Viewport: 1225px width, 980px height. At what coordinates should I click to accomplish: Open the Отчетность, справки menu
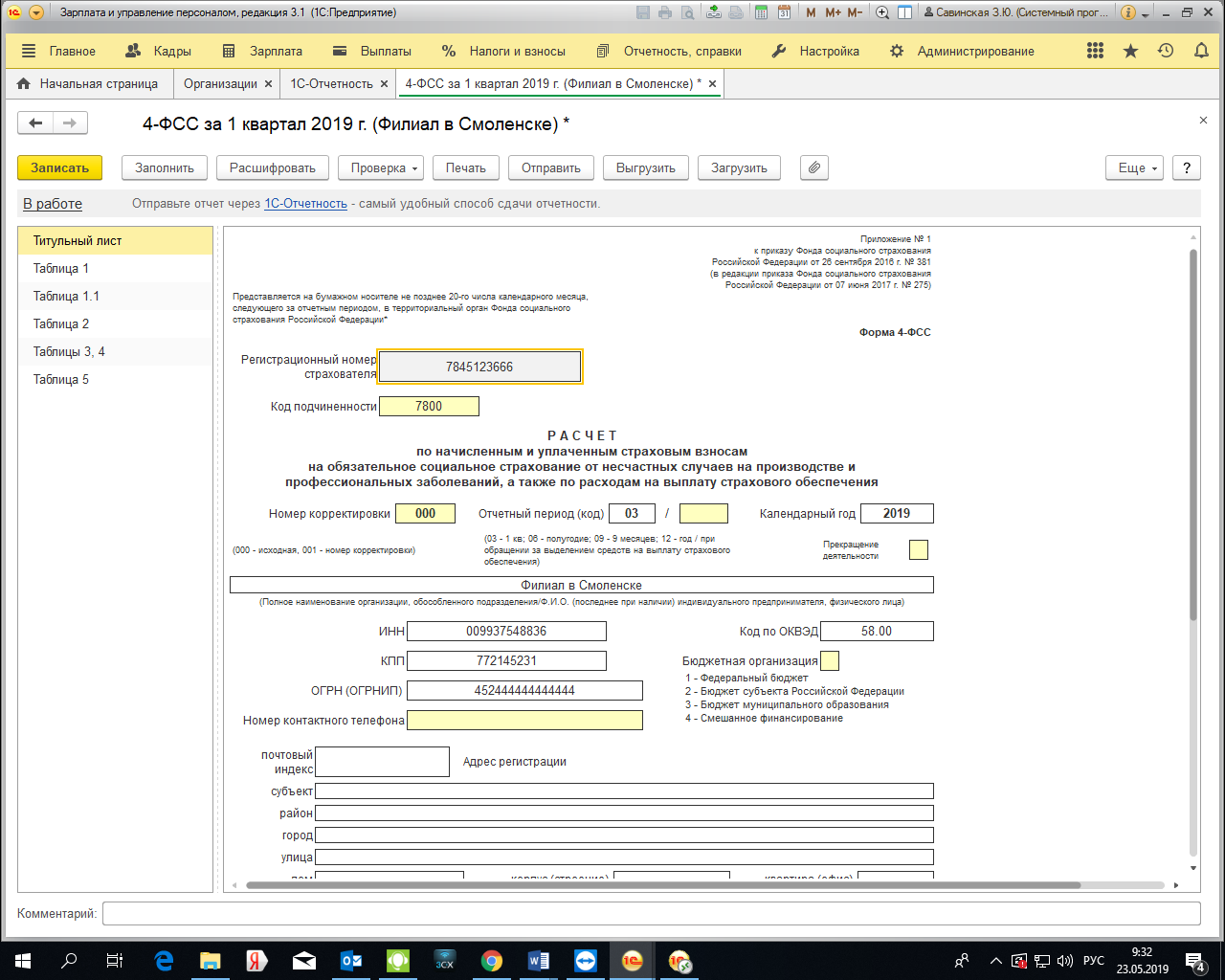coord(669,51)
